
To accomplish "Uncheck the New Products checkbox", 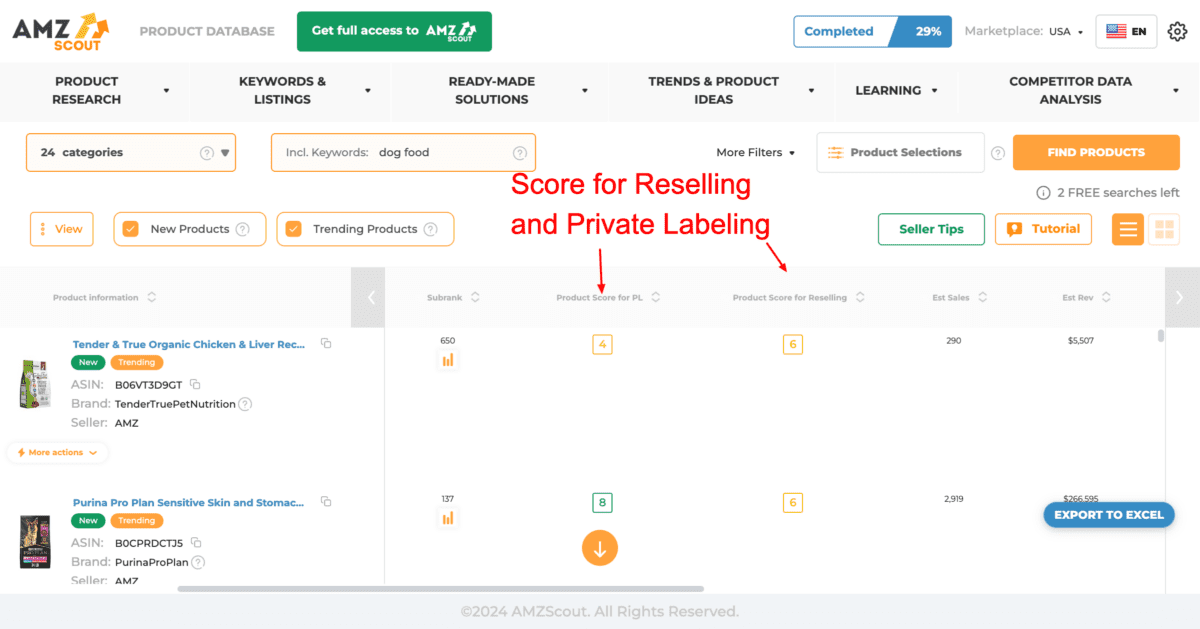I will [x=130, y=229].
